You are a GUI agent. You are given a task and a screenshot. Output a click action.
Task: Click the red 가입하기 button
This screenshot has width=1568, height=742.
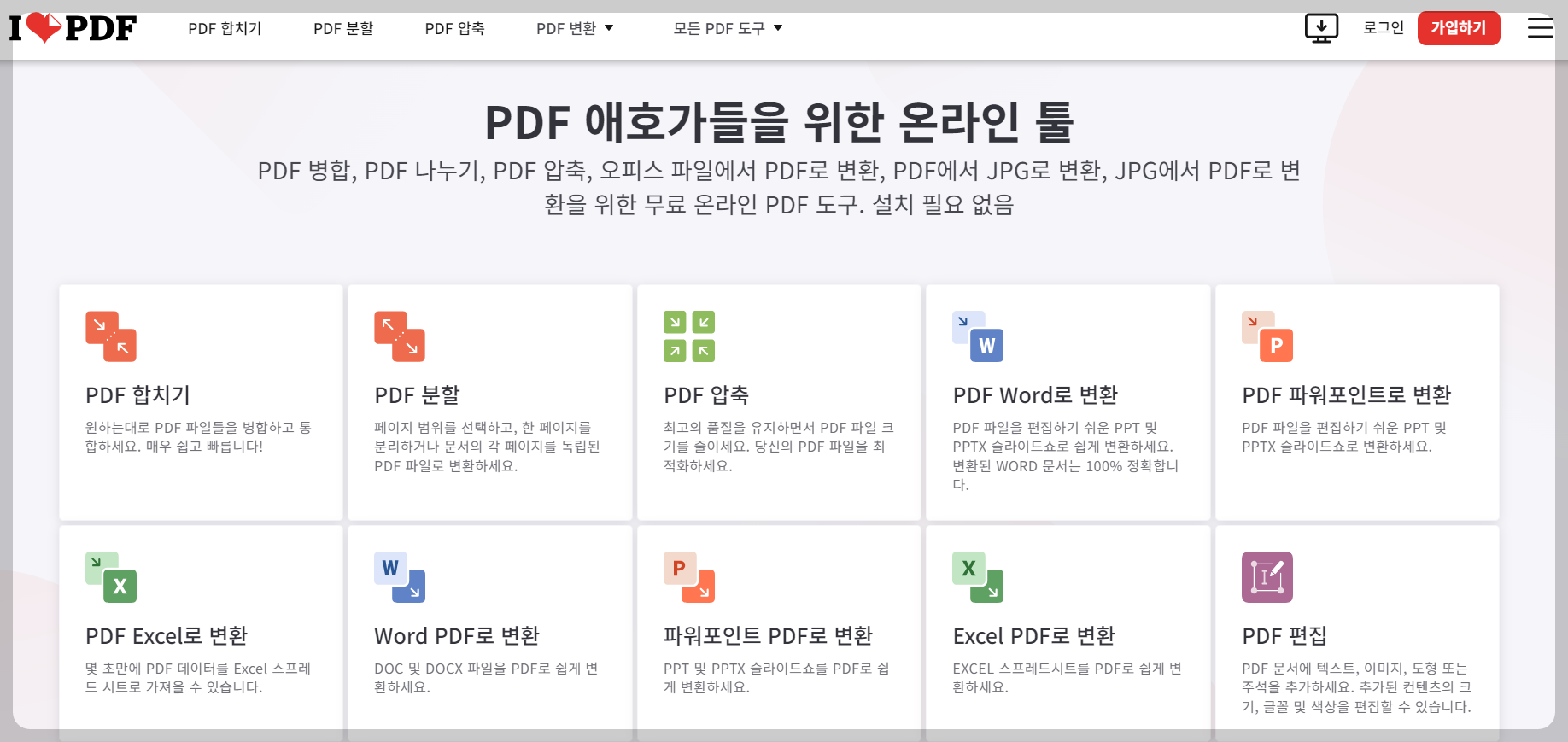pyautogui.click(x=1459, y=28)
